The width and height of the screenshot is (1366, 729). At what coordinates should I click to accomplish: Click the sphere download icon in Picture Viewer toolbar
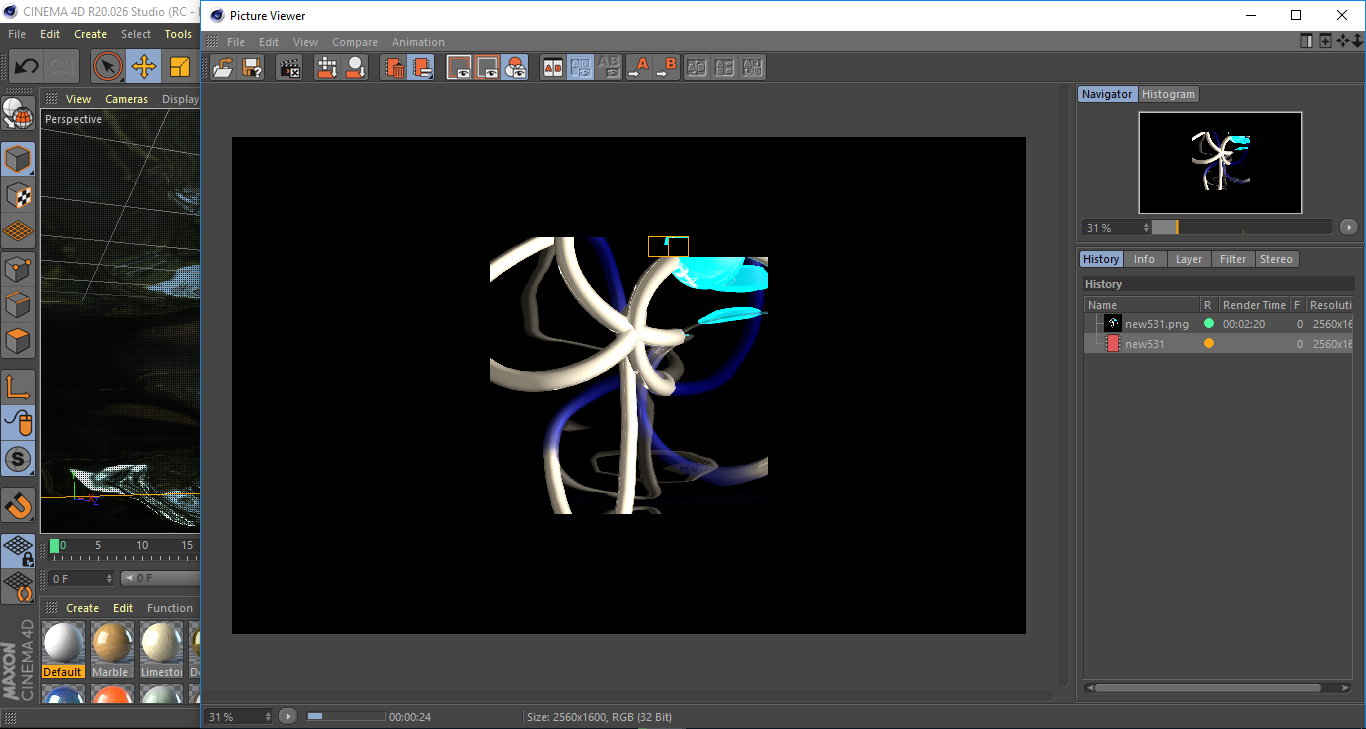(x=355, y=68)
